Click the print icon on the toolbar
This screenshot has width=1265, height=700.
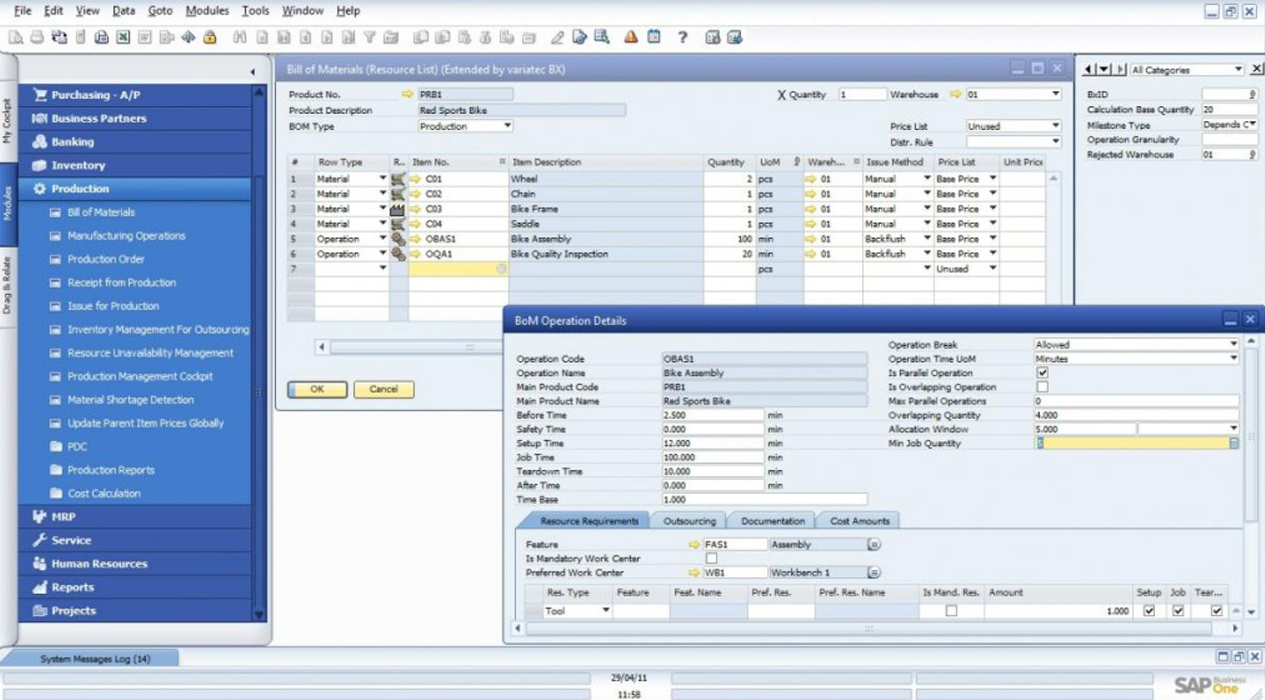coord(38,38)
